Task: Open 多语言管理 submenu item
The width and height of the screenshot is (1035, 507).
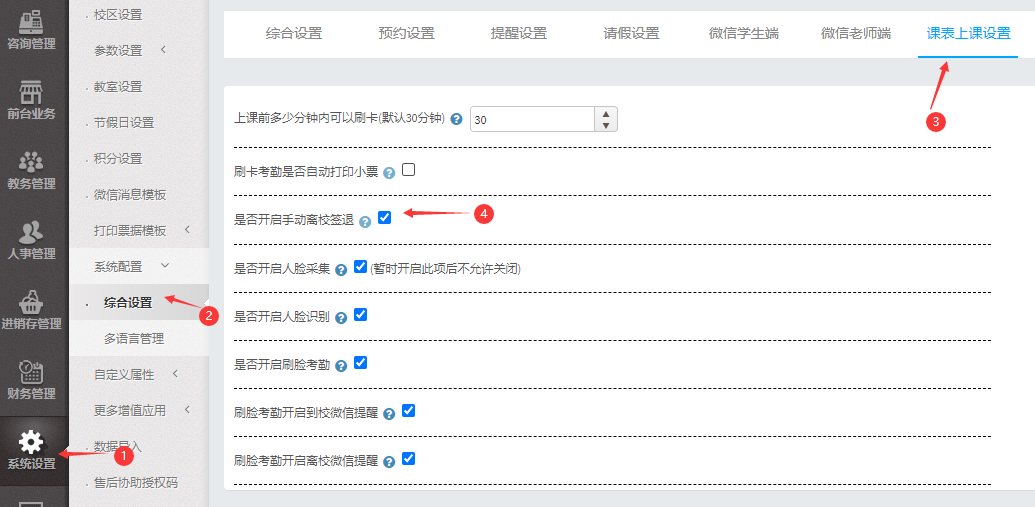Action: (134, 339)
